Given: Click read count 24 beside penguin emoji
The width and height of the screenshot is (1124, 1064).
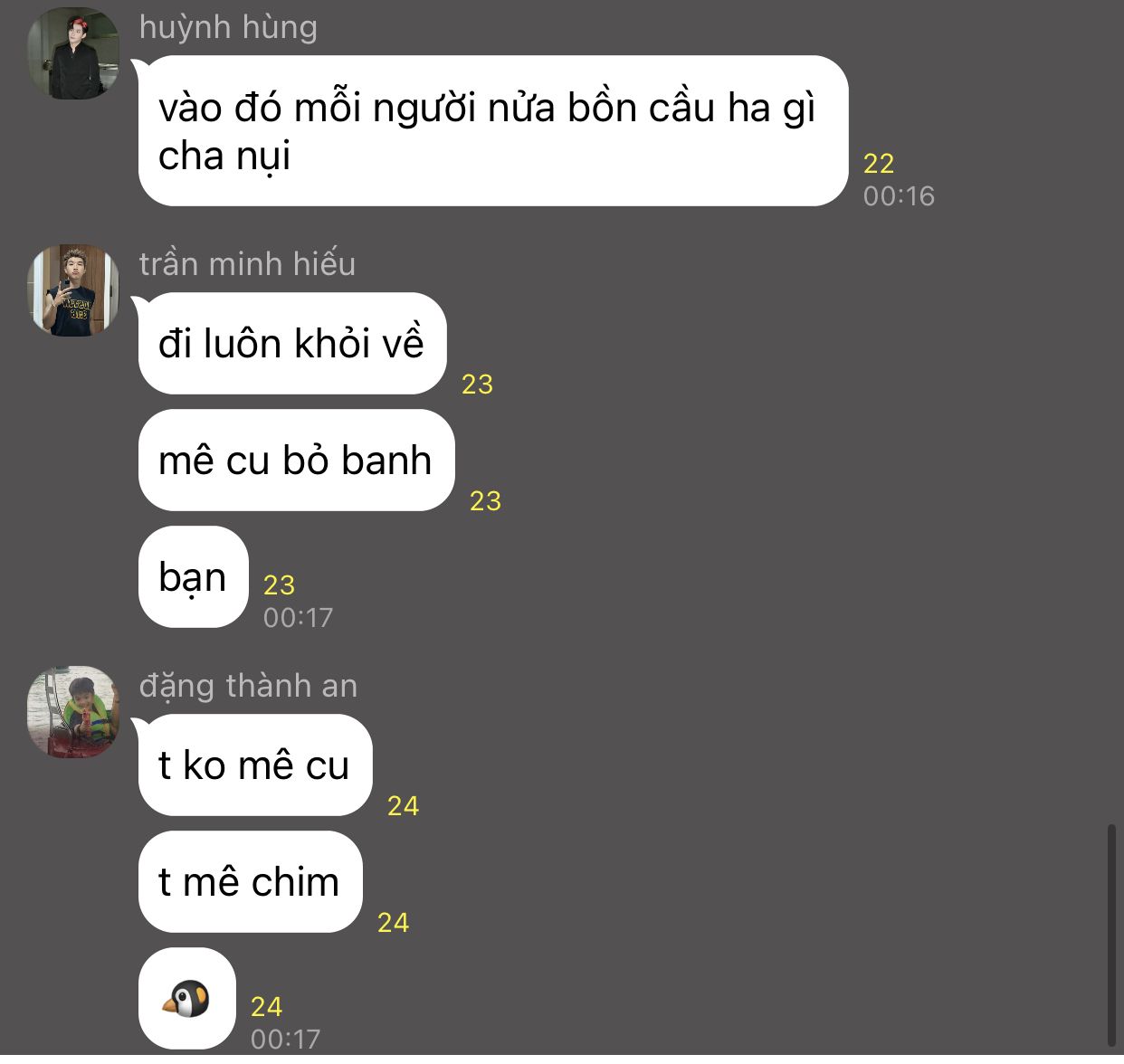Looking at the screenshot, I should (x=266, y=1007).
